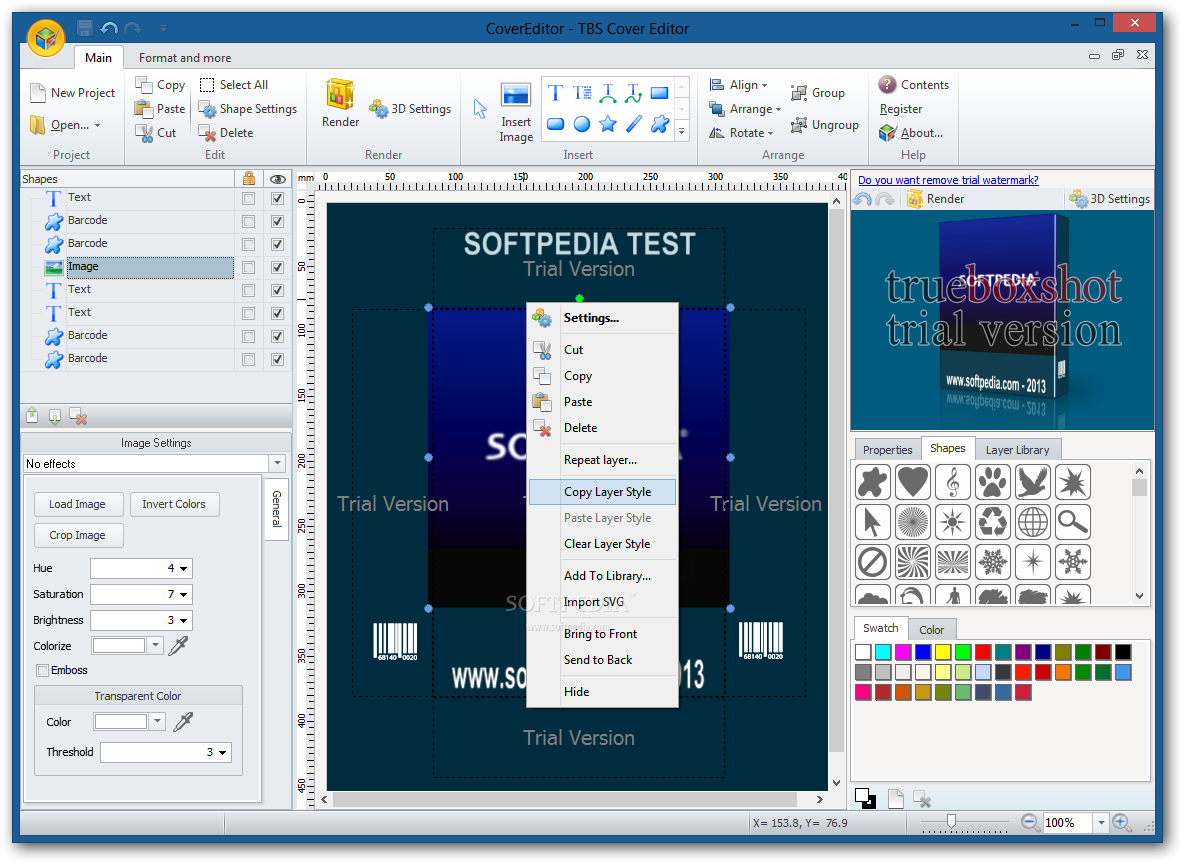1183x863 pixels.
Task: Open the Threshold value dropdown
Action: click(x=223, y=752)
